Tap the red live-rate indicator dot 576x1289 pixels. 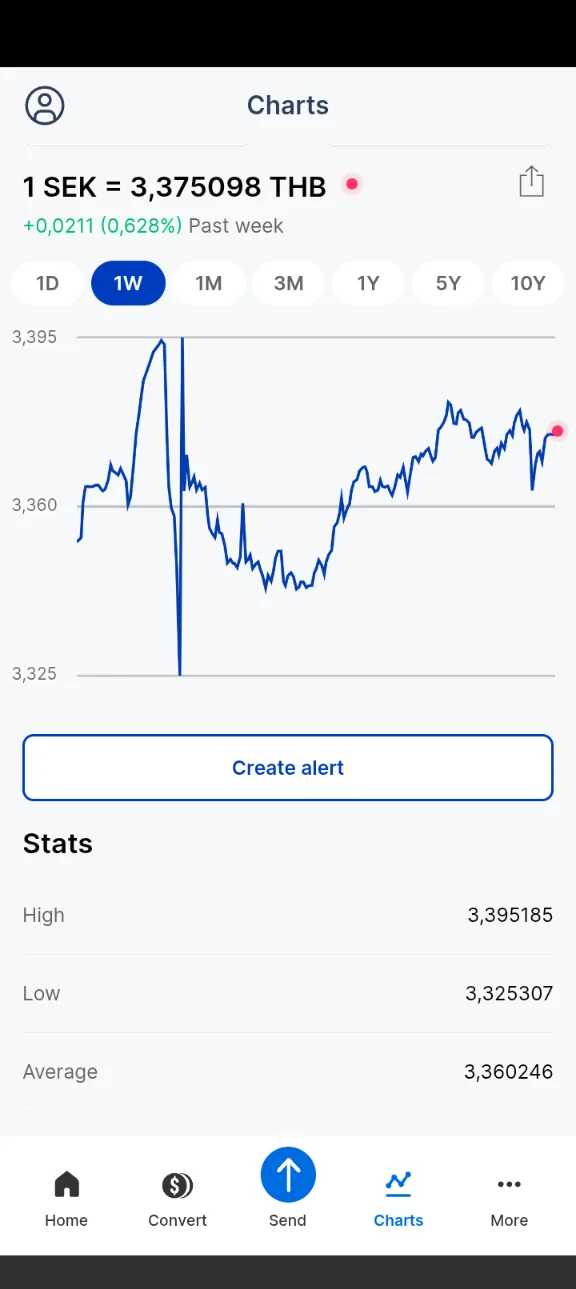click(x=351, y=184)
